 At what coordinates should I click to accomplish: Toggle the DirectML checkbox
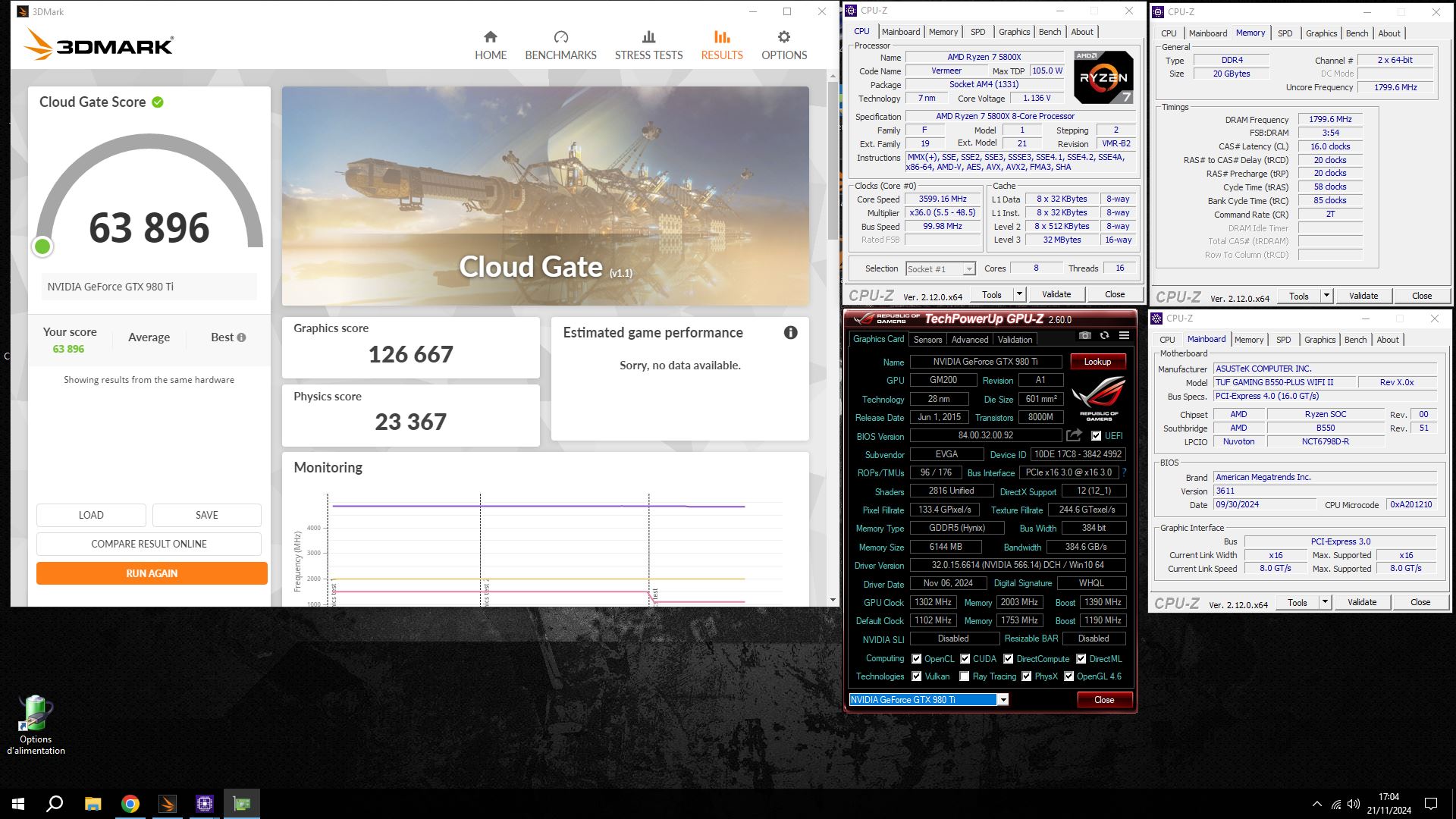(x=1081, y=659)
